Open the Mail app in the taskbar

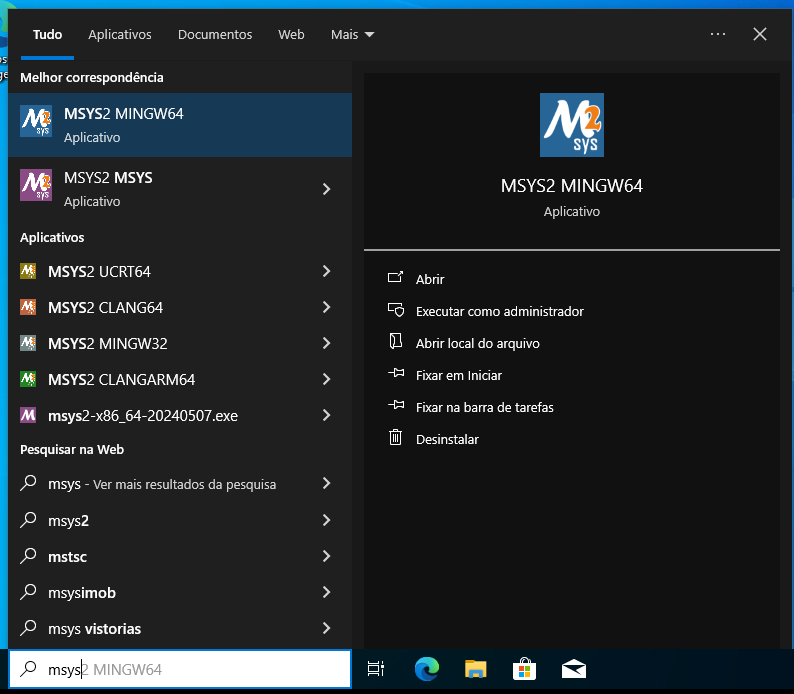pyautogui.click(x=573, y=669)
